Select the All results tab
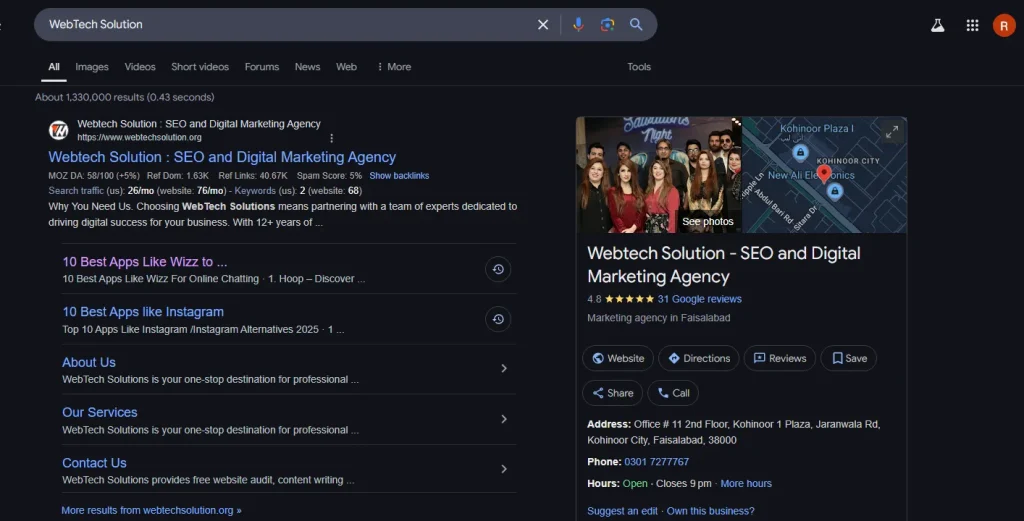The height and width of the screenshot is (521, 1024). coord(54,67)
